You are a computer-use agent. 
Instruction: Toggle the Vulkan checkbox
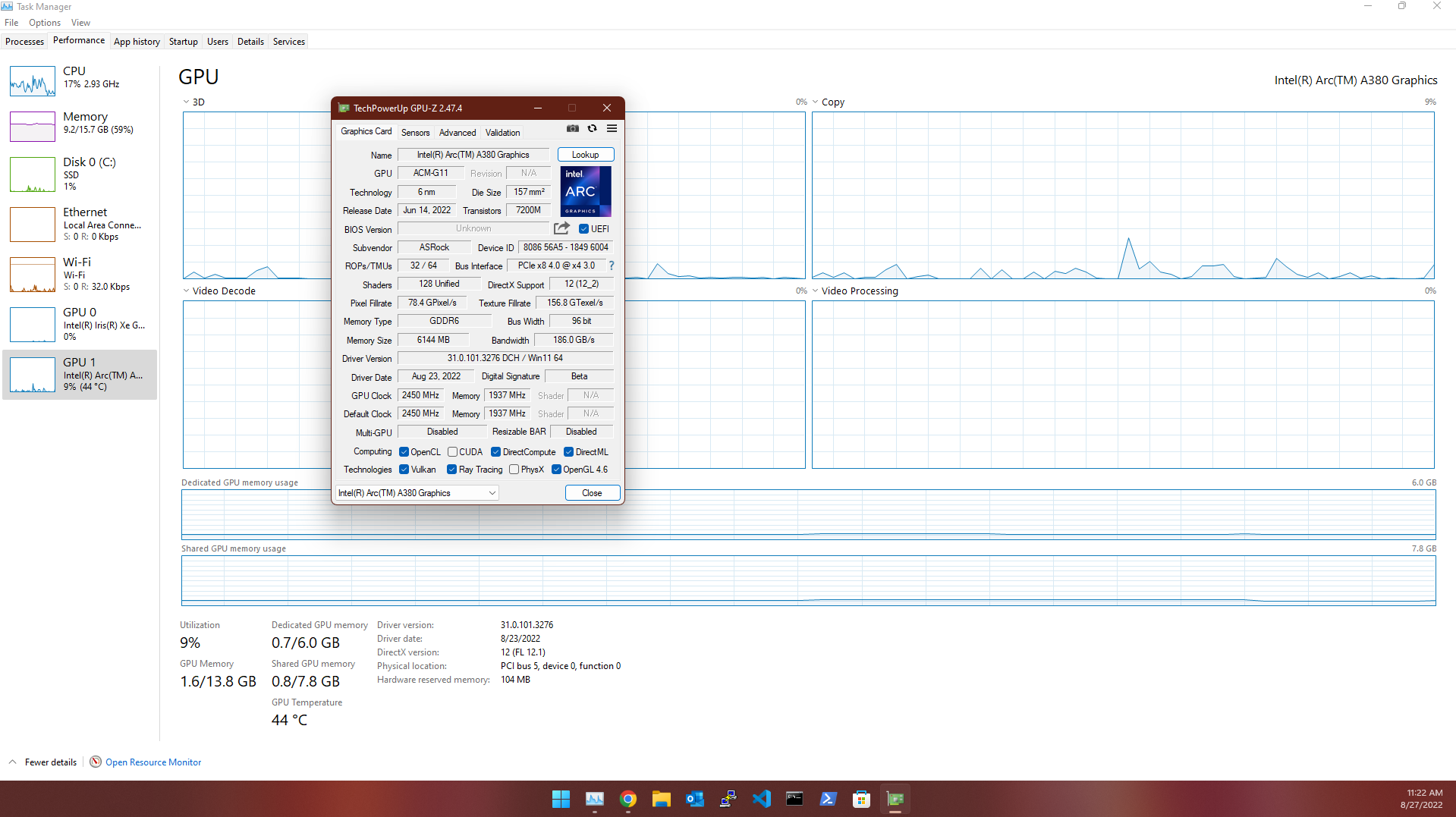pyautogui.click(x=404, y=469)
